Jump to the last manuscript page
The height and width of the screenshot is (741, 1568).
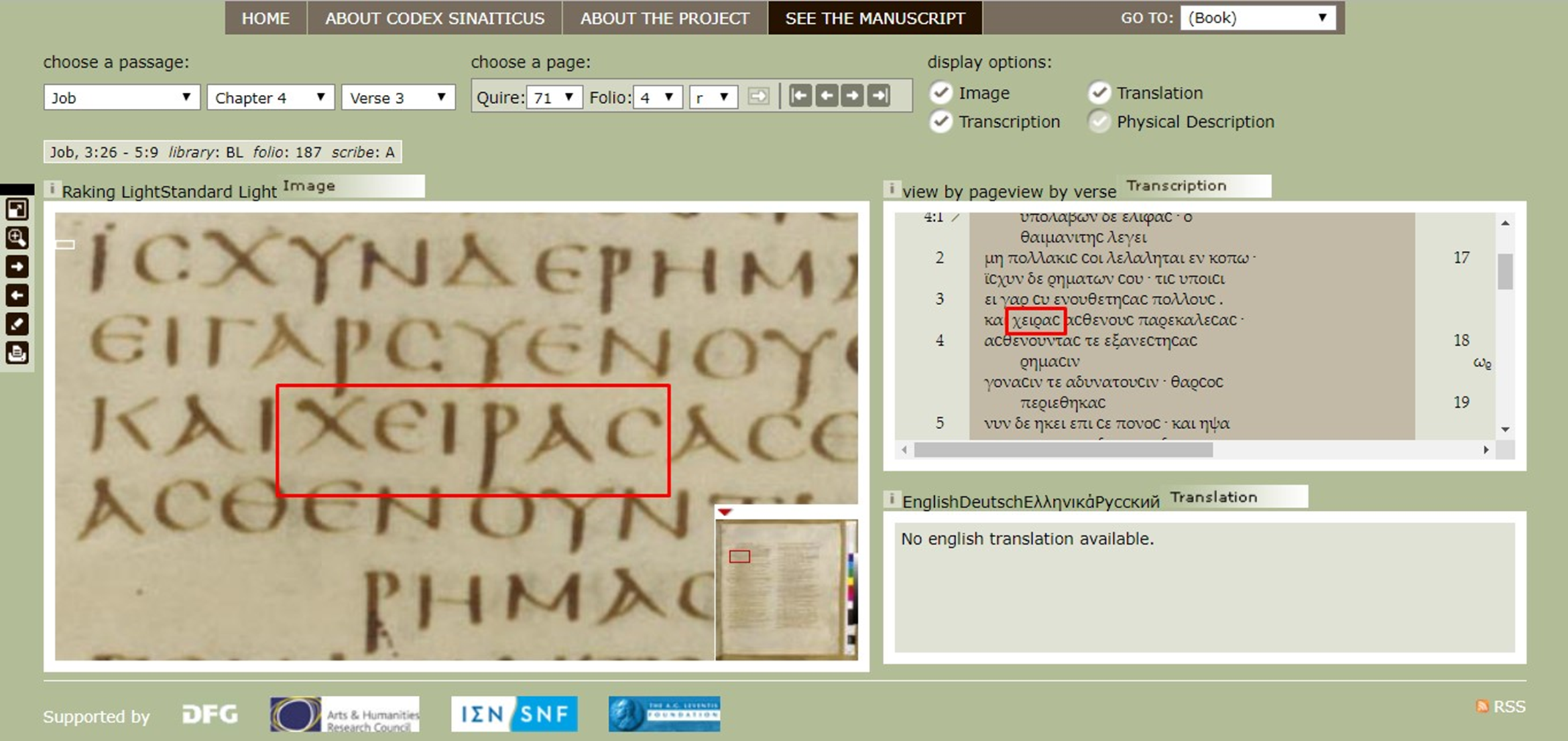click(x=879, y=96)
